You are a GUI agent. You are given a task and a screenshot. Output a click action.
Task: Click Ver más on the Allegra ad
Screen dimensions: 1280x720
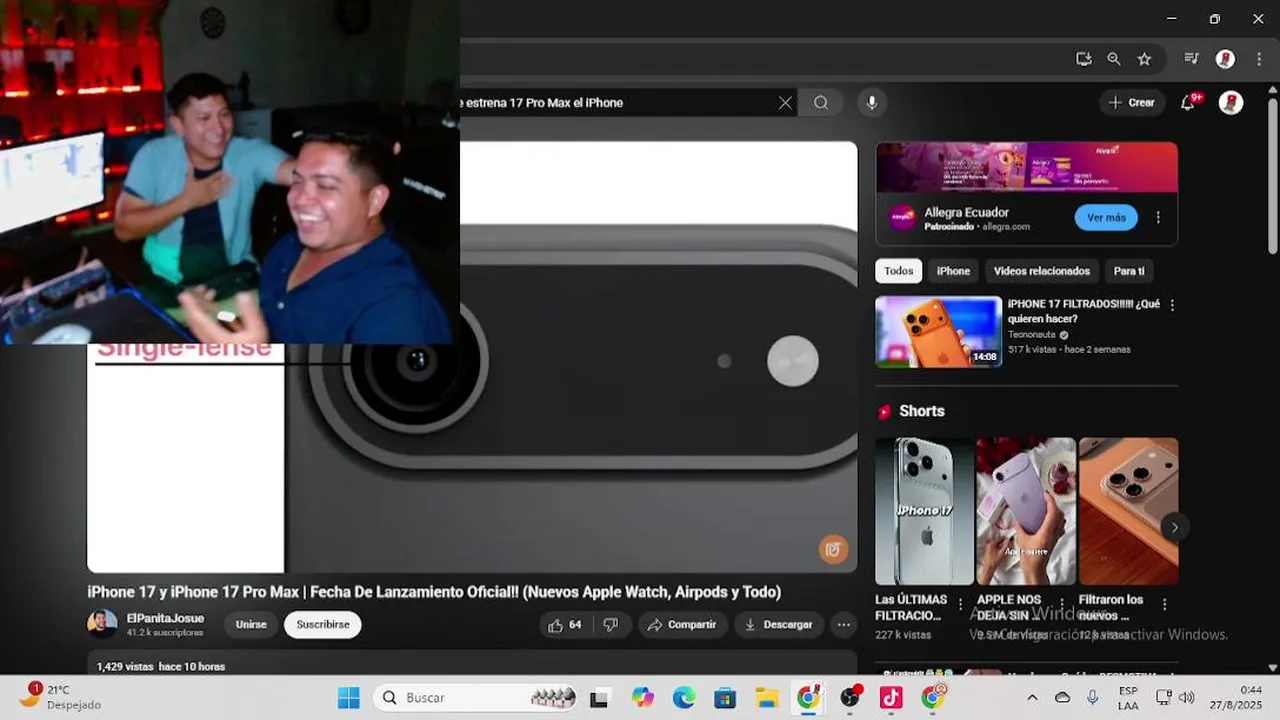pyautogui.click(x=1106, y=217)
